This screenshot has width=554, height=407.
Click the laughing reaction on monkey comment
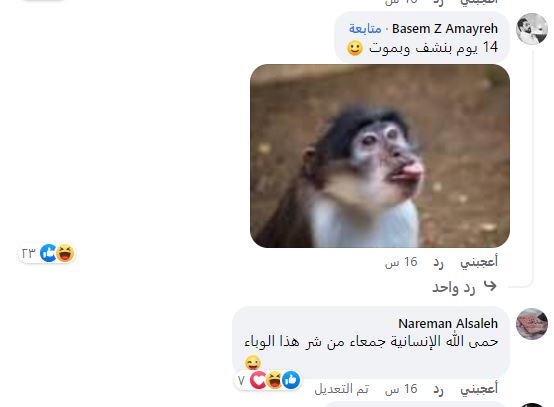coord(65,253)
